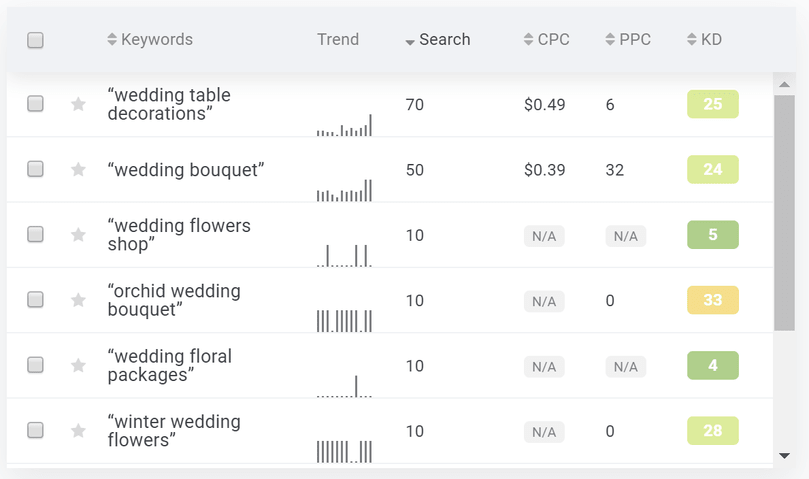Sort table by Keywords column
Viewport: 809px width, 479px height.
[150, 39]
